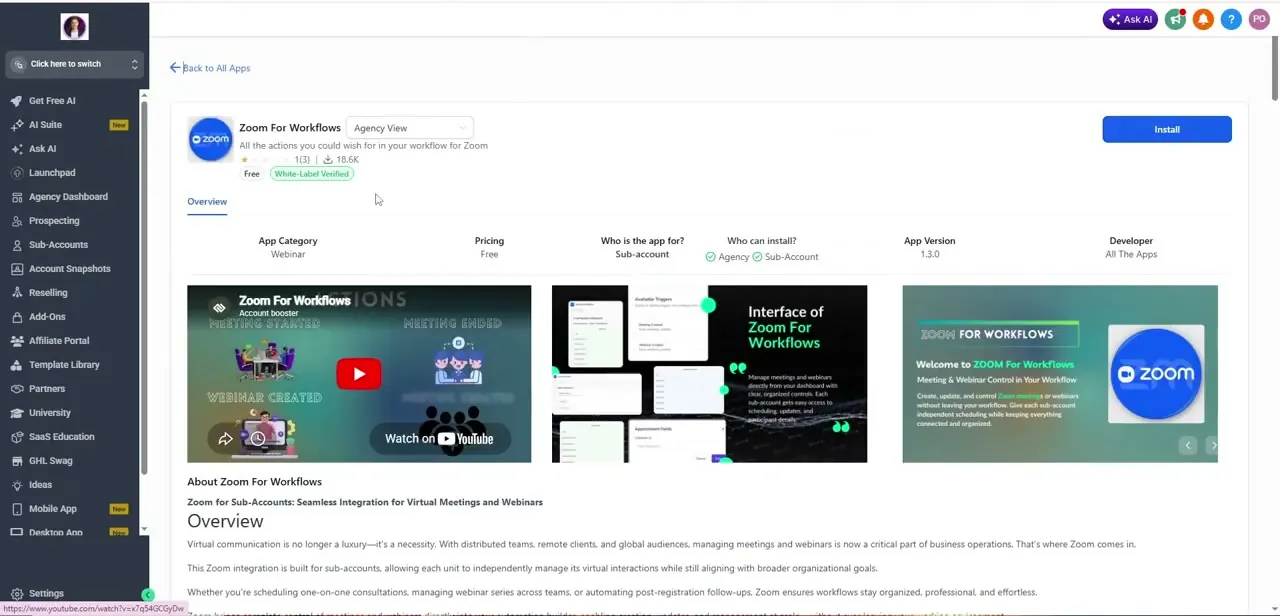Click All The Apps developer name
Viewport: 1280px width, 616px height.
(1131, 254)
